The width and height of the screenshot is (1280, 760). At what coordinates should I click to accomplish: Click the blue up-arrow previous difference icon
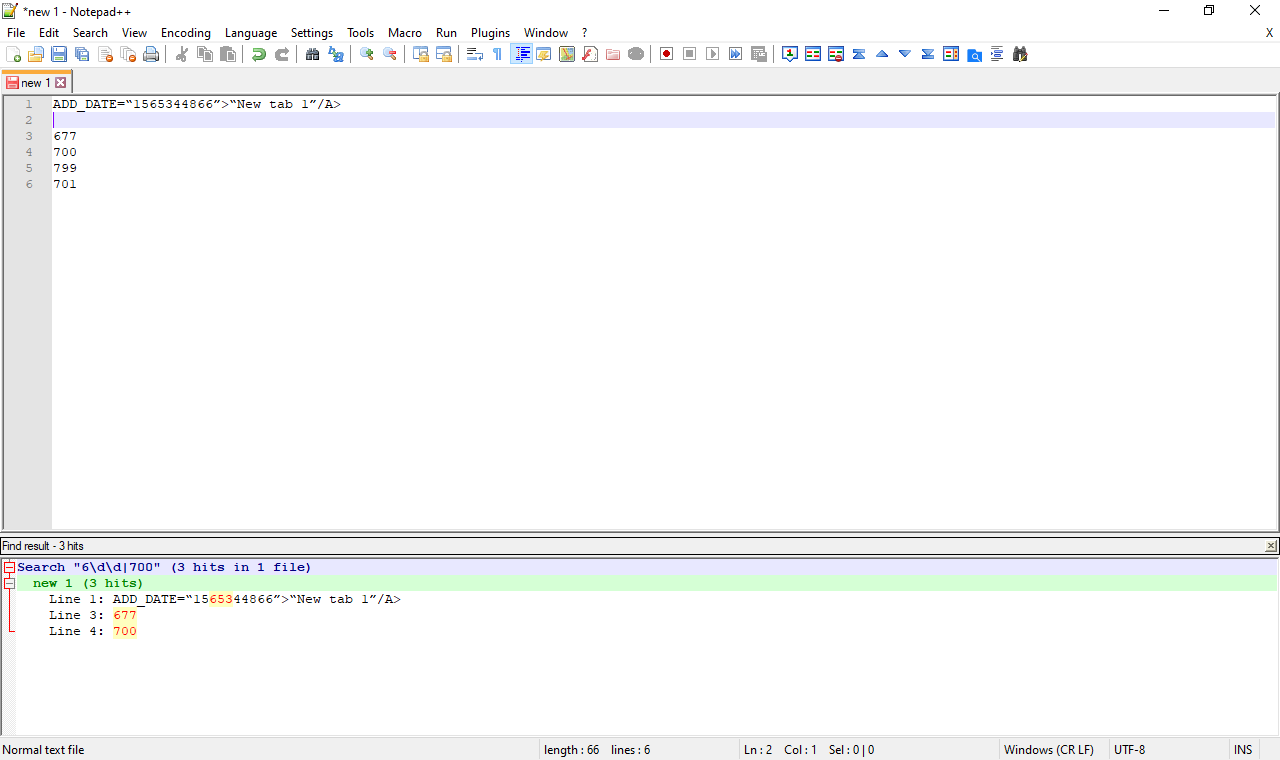[x=882, y=54]
